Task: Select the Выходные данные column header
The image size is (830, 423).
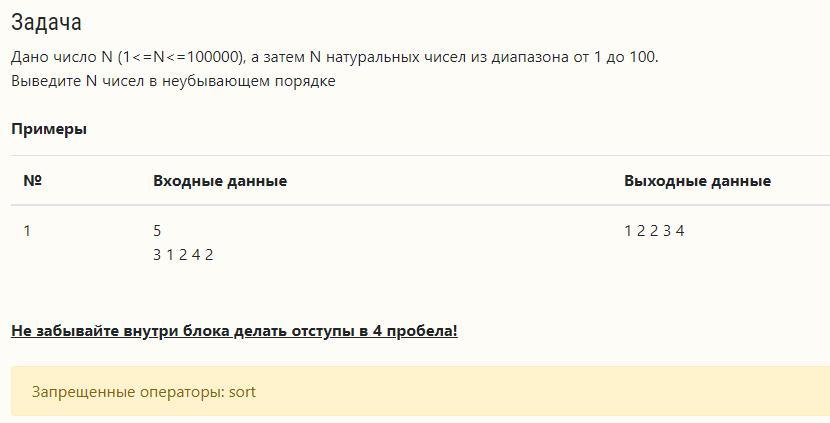Action: (x=698, y=181)
